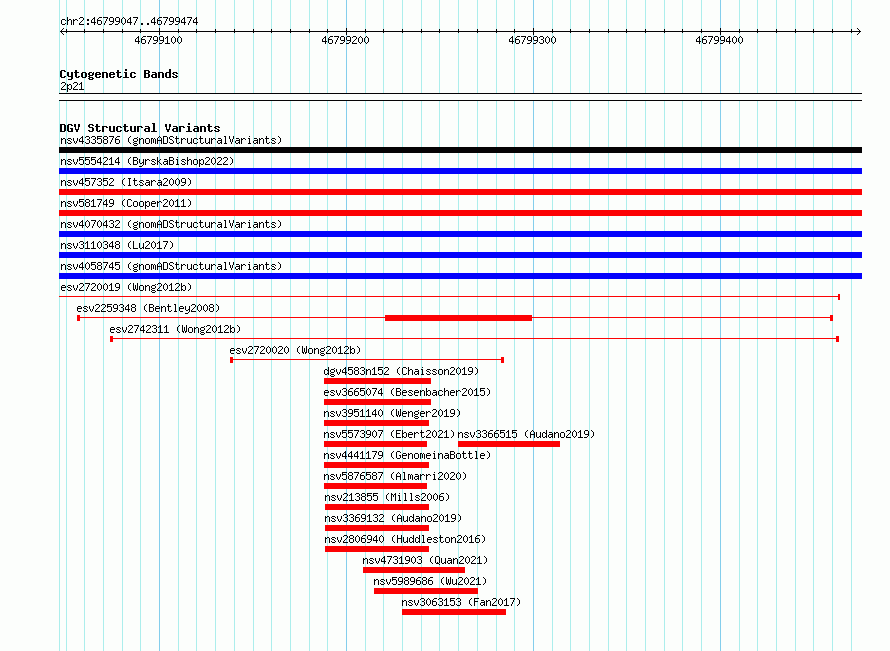
Task: Select nsv3369132 Audano2019 label
Action: pos(393,518)
